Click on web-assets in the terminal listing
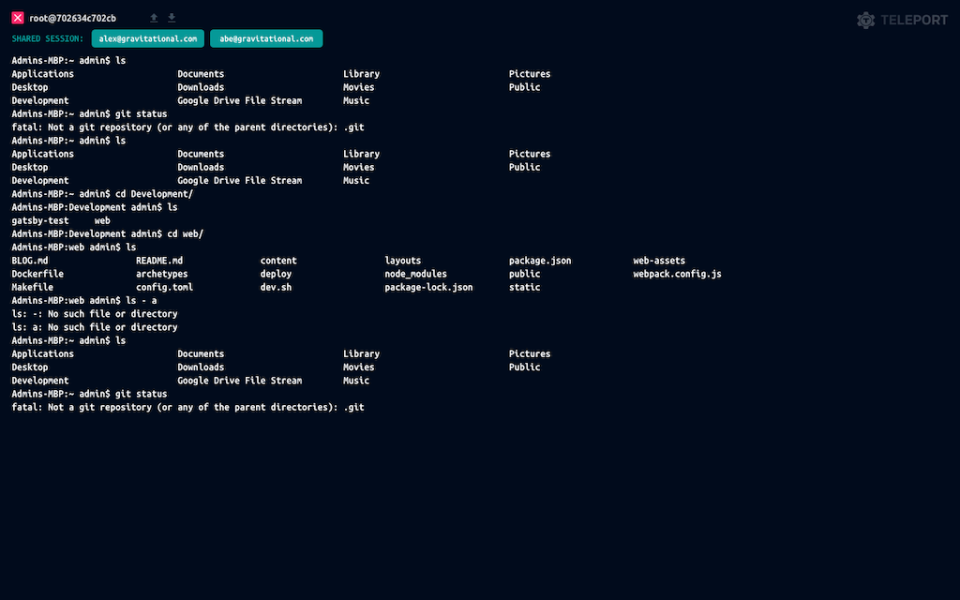This screenshot has width=960, height=600. click(x=659, y=261)
